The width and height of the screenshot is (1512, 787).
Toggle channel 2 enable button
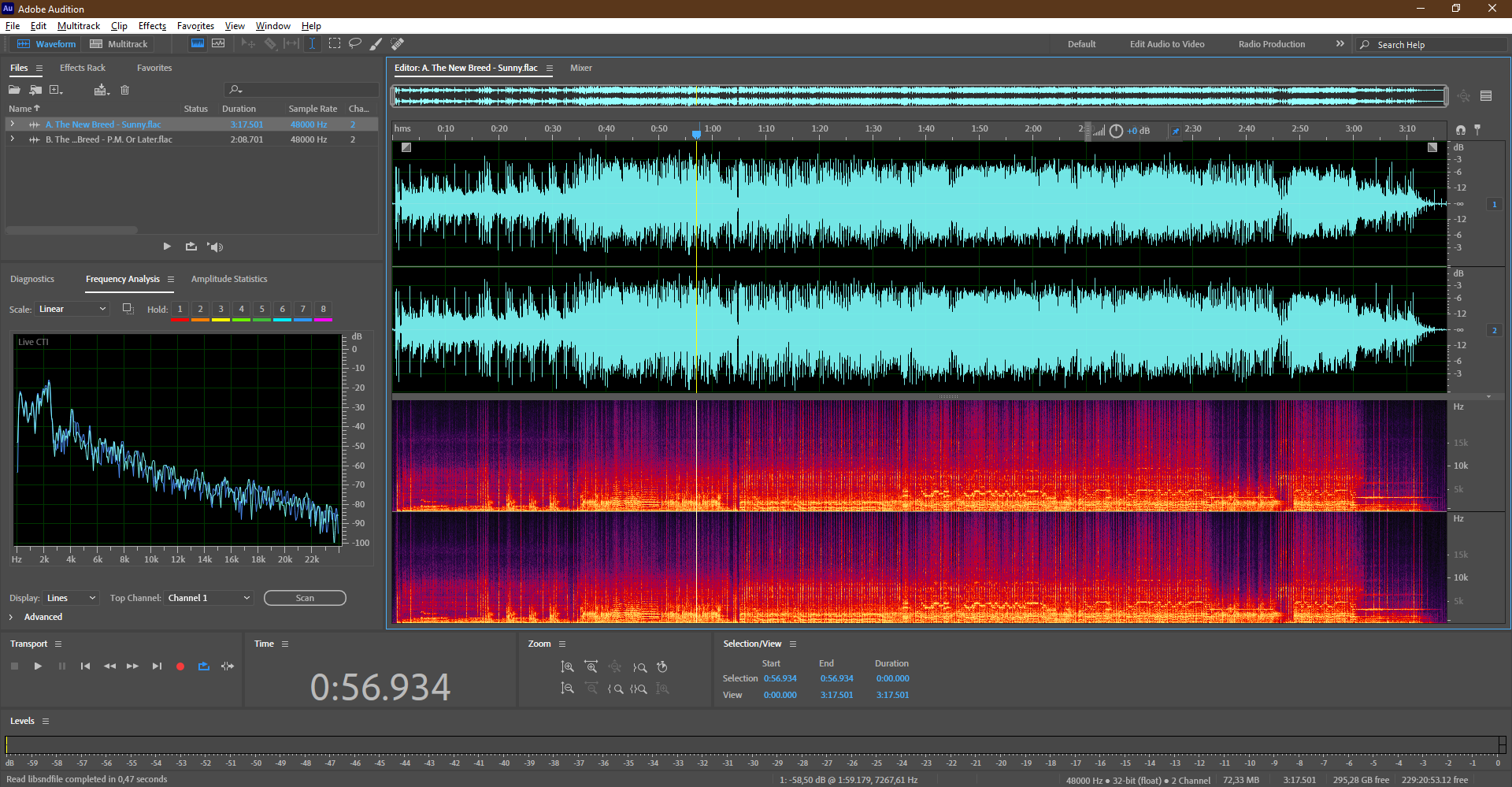pos(1494,330)
